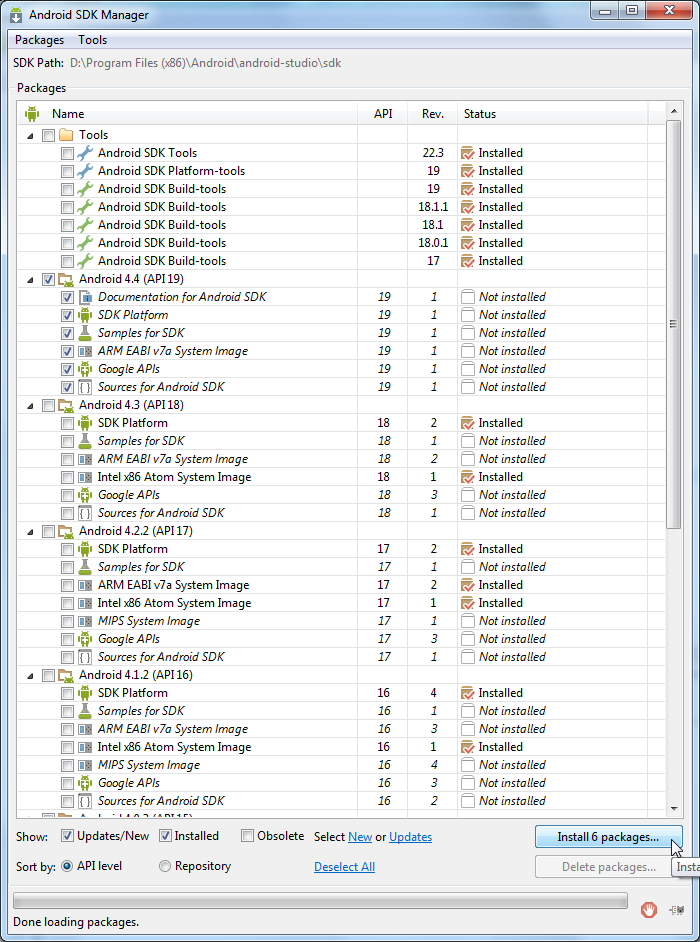Collapse the Android 4.2.2 (API 17) group
The width and height of the screenshot is (700, 942).
[30, 532]
